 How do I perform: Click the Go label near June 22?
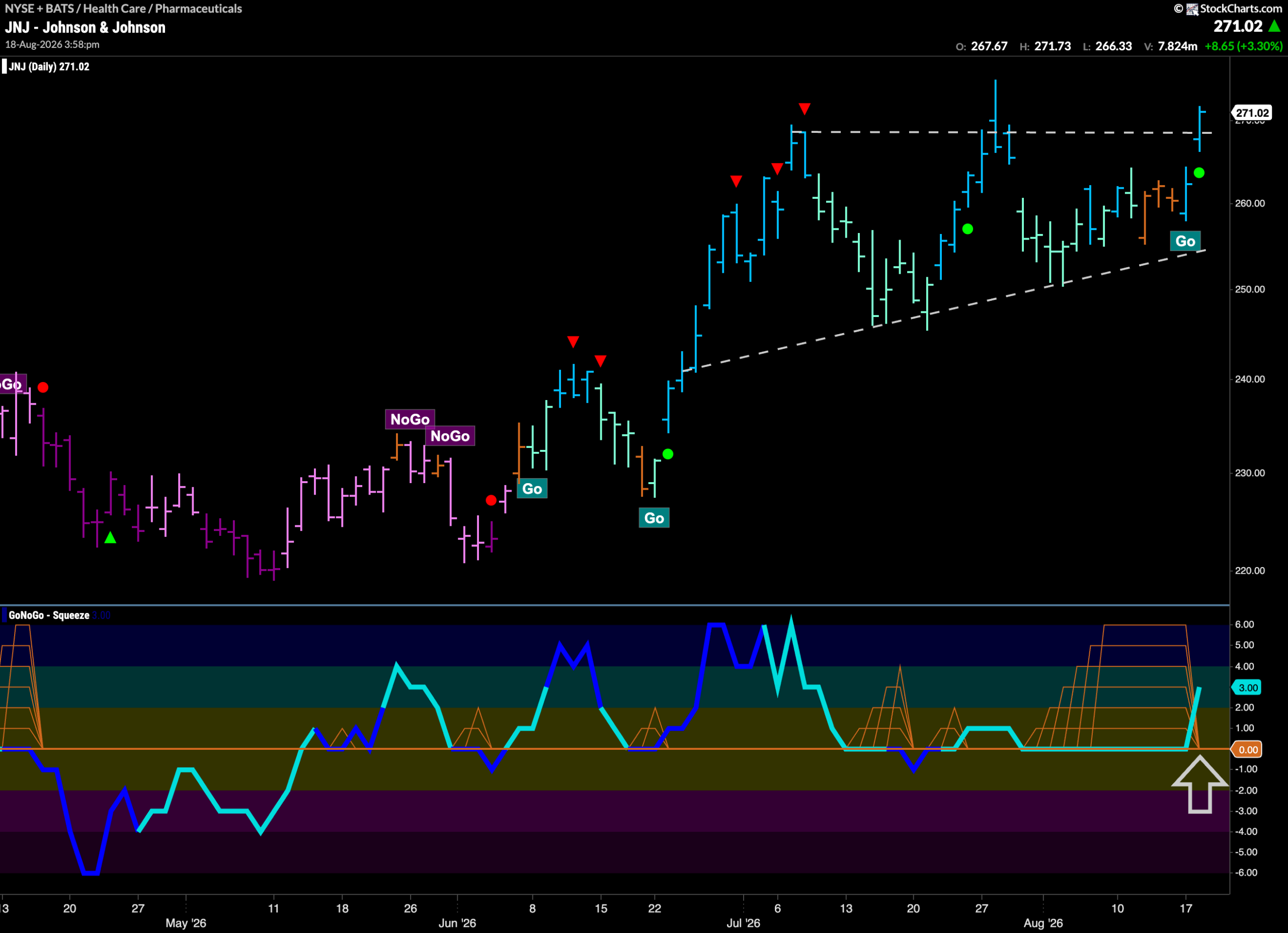(654, 518)
